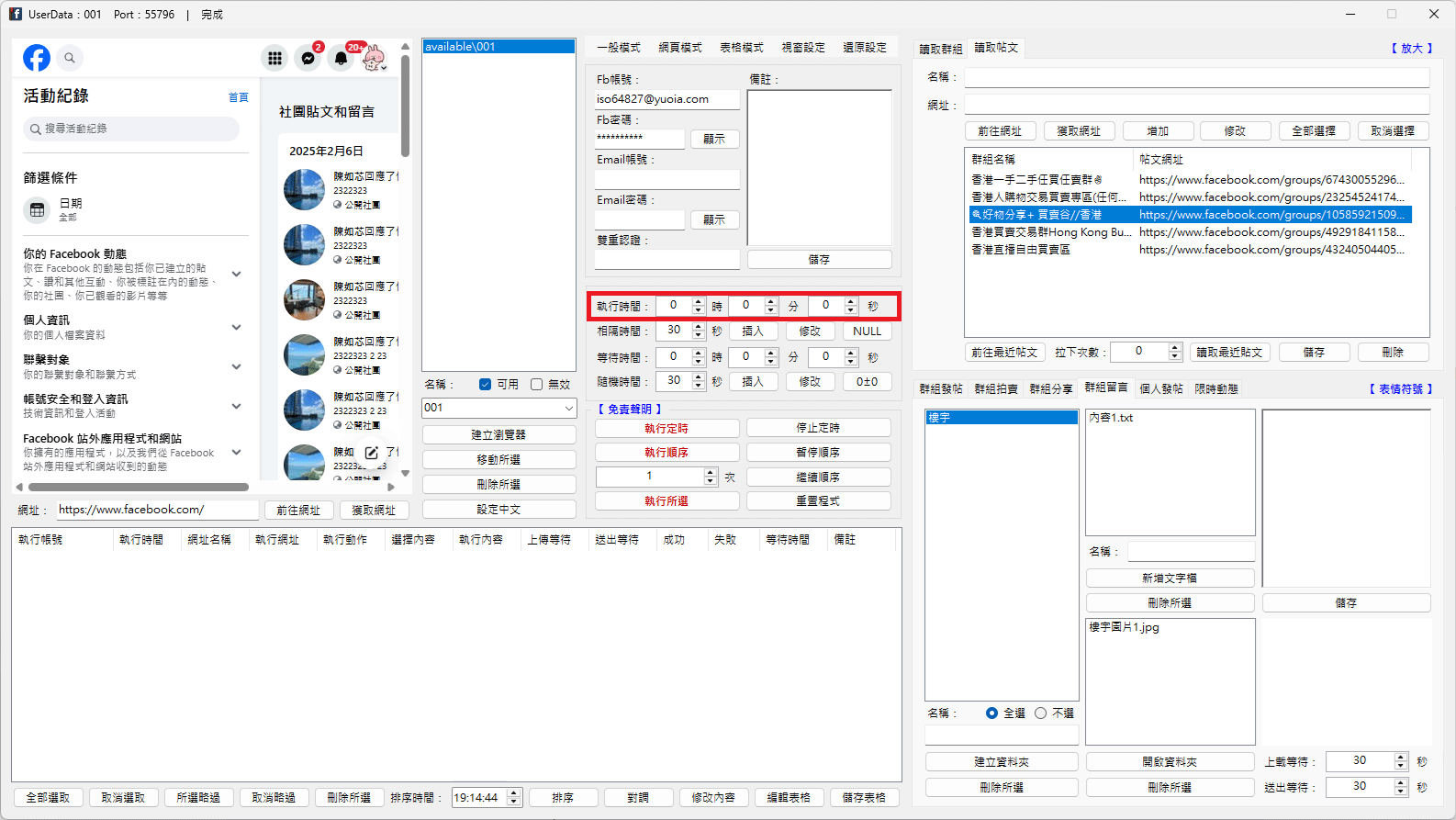Click the browser scroll-down arrow
This screenshot has width=1456, height=820.
click(405, 474)
